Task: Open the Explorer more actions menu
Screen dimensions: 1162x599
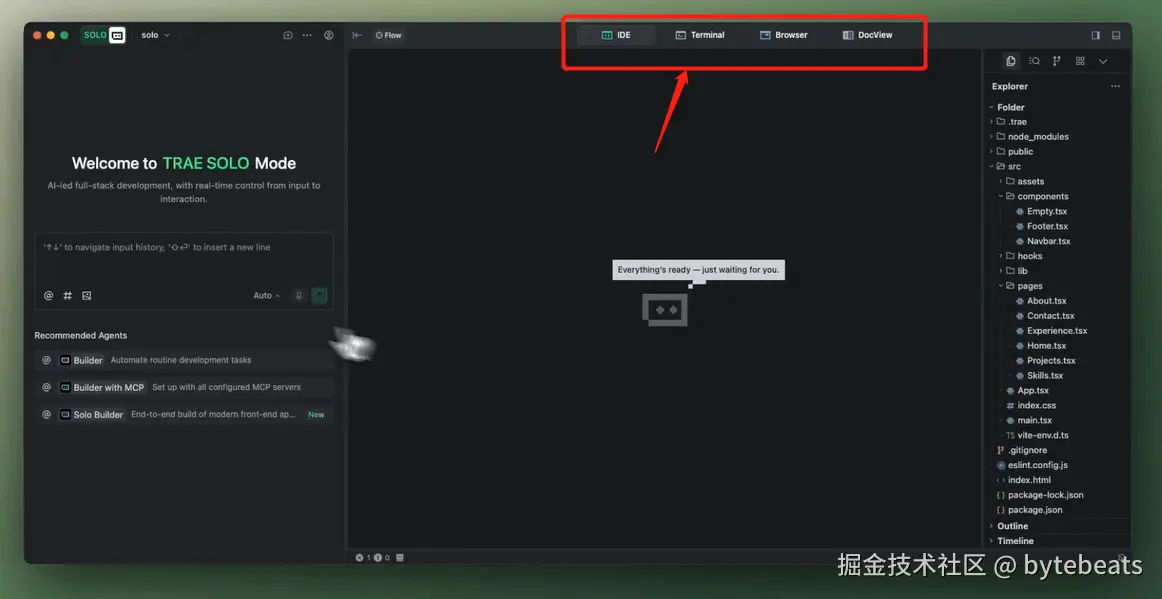Action: pyautogui.click(x=1115, y=87)
